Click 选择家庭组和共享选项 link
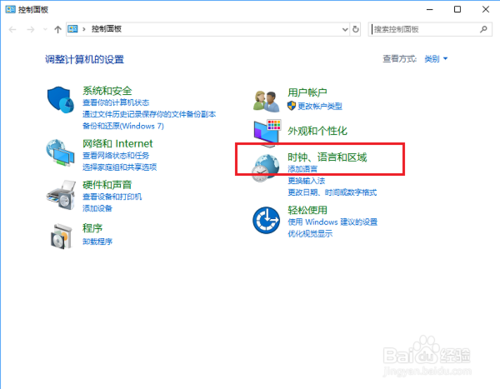The width and height of the screenshot is (500, 389). [x=119, y=167]
